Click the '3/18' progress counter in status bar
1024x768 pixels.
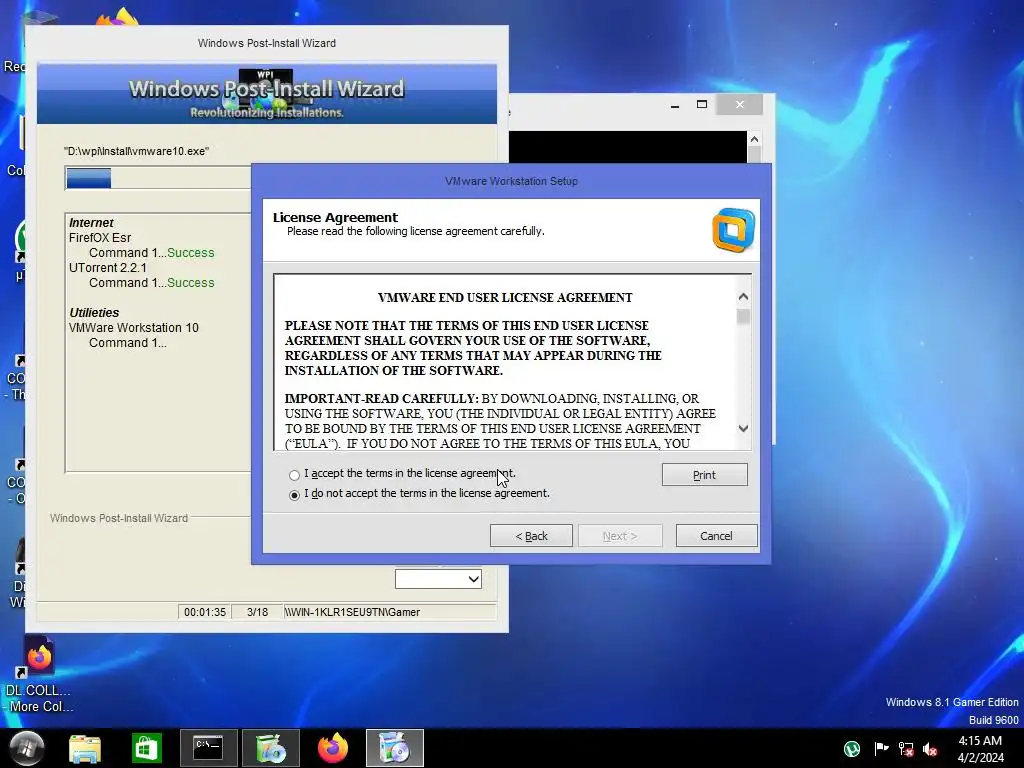point(257,612)
